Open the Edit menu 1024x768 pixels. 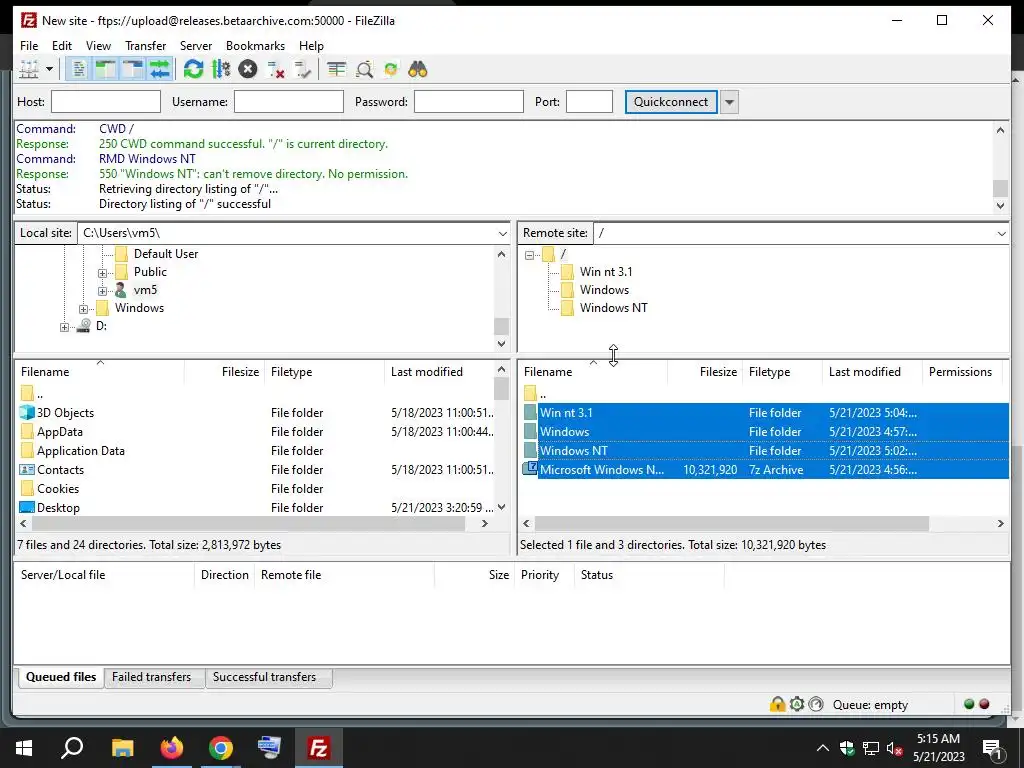(x=62, y=46)
